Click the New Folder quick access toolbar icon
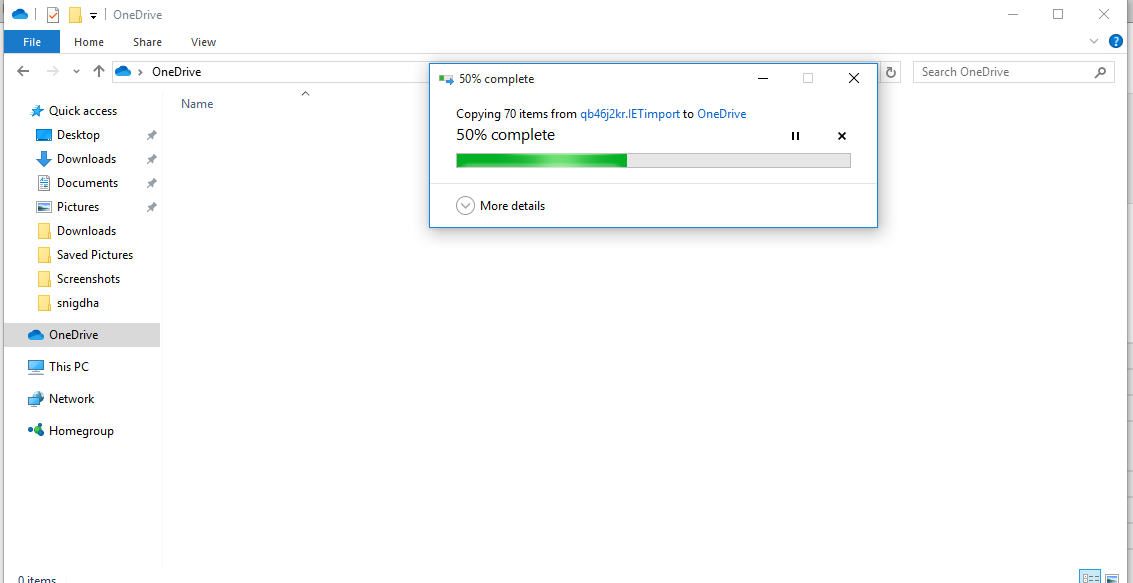 (75, 15)
